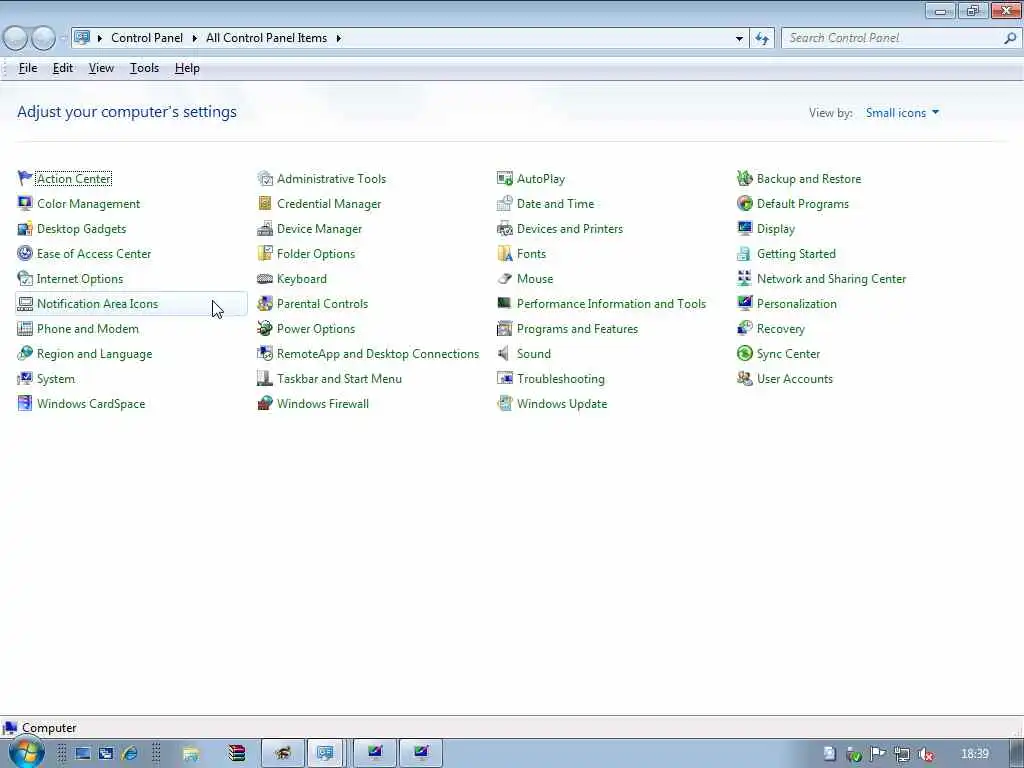Open Troubleshooting link
The width and height of the screenshot is (1024, 768).
tap(560, 379)
